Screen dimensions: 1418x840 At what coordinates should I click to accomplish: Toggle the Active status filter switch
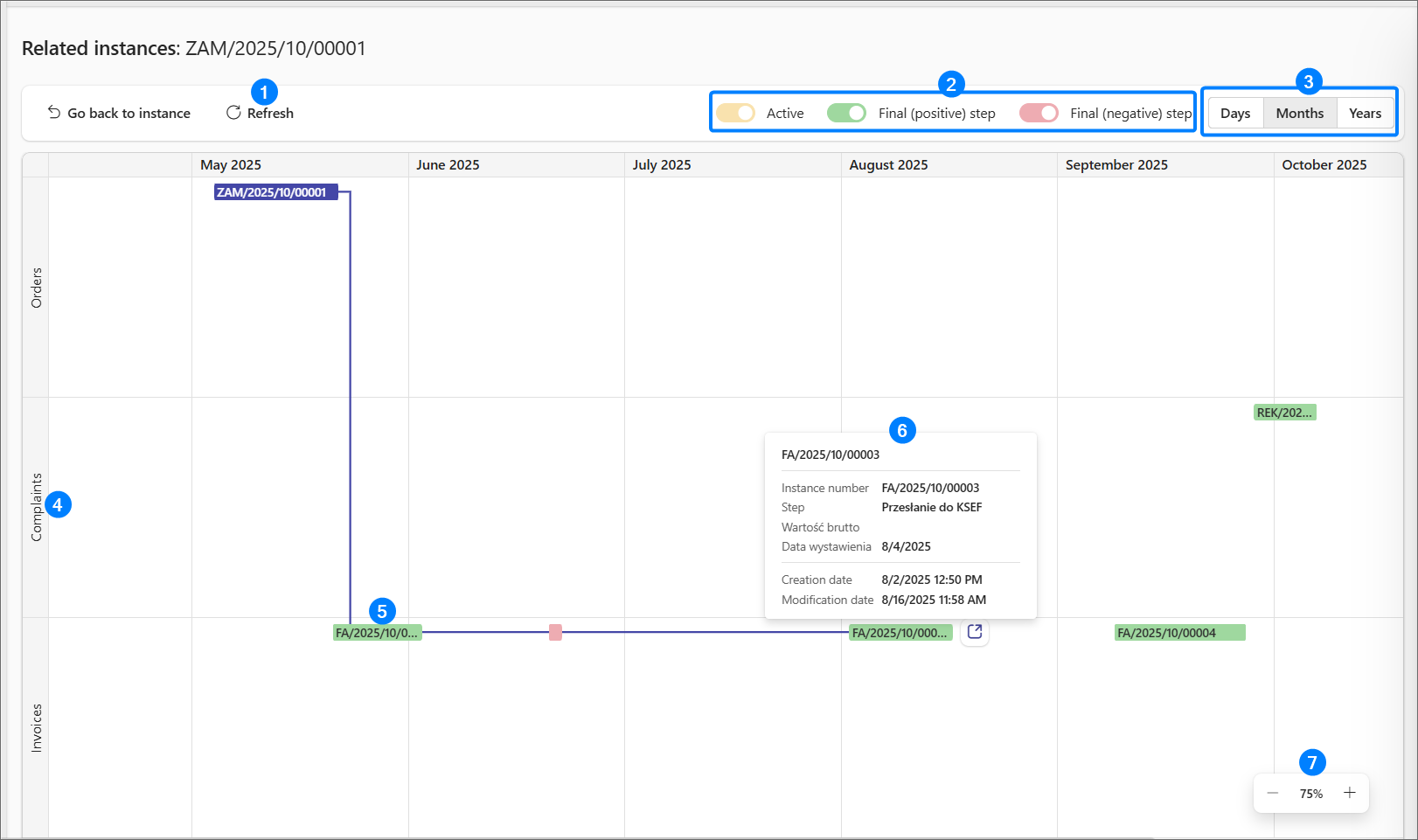(x=736, y=113)
